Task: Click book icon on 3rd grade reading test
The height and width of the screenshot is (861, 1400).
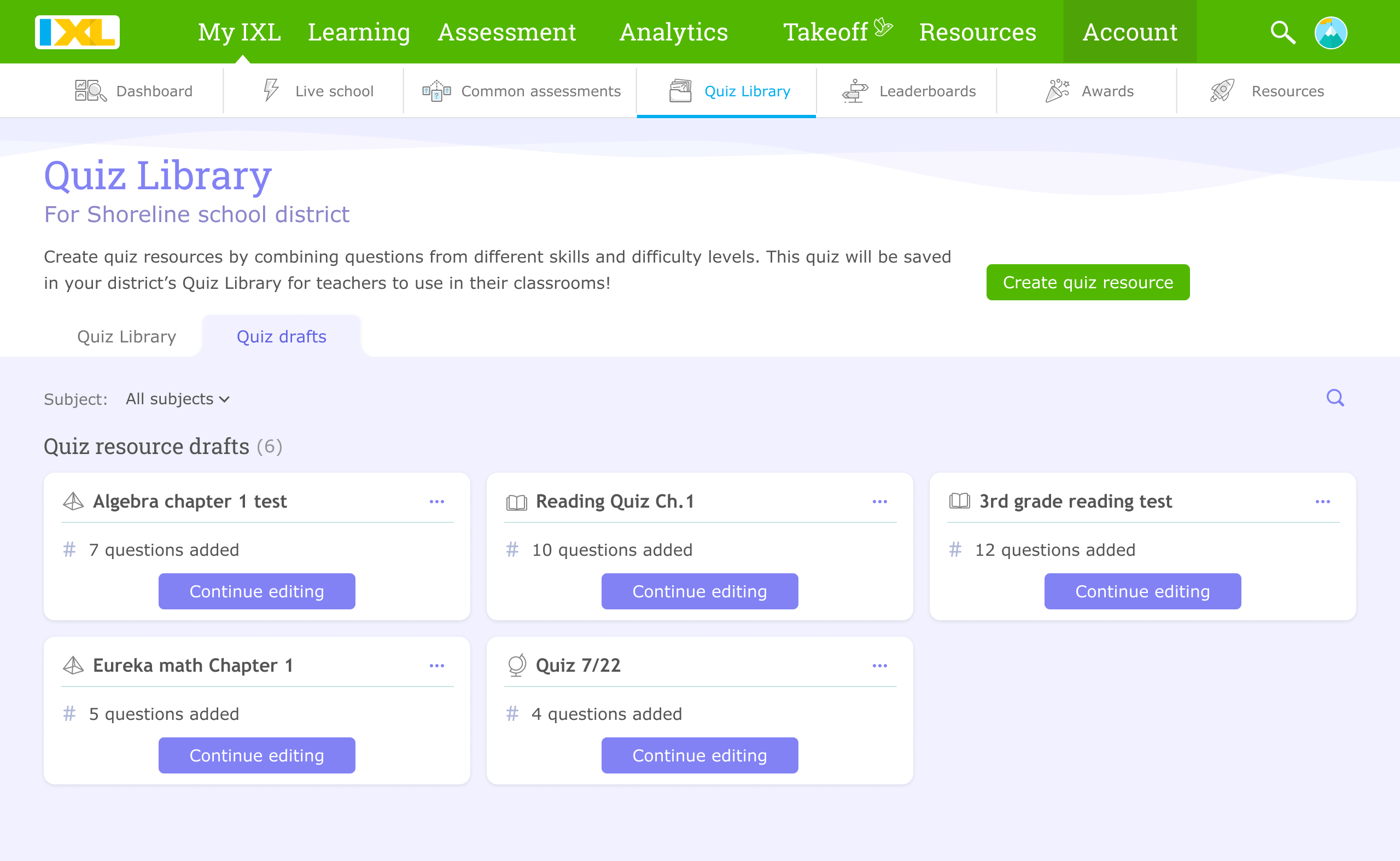Action: point(960,501)
